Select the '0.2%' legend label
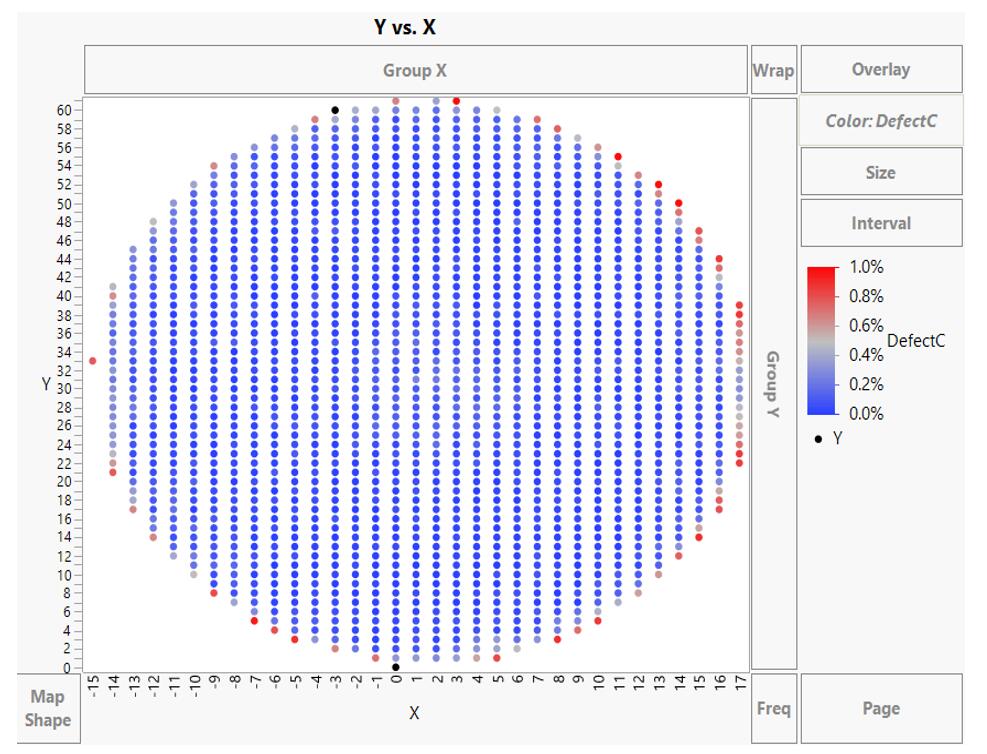Image resolution: width=987 pixels, height=754 pixels. coord(866,384)
